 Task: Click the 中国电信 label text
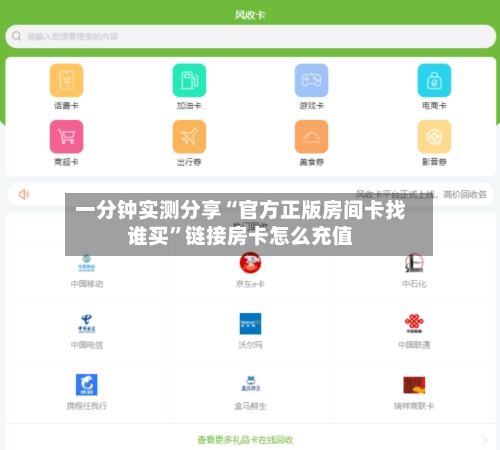pyautogui.click(x=87, y=345)
